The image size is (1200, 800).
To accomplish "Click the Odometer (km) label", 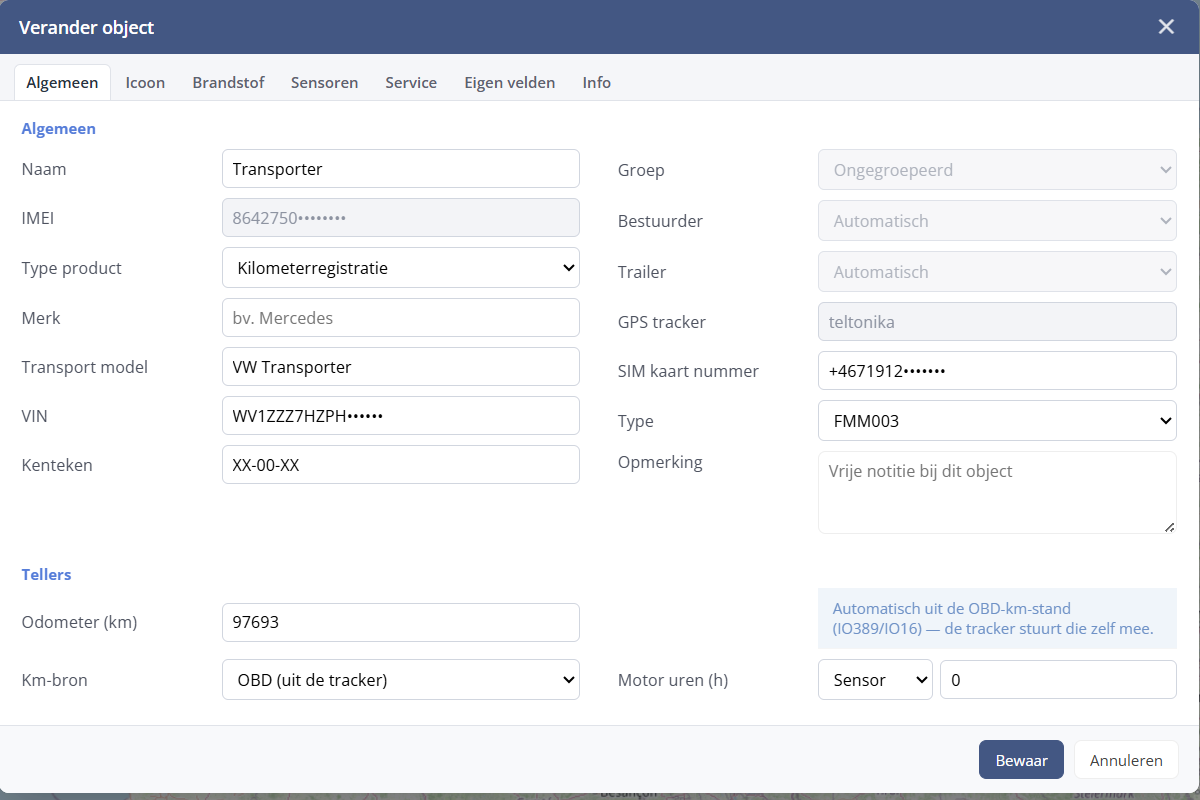I will coord(79,622).
